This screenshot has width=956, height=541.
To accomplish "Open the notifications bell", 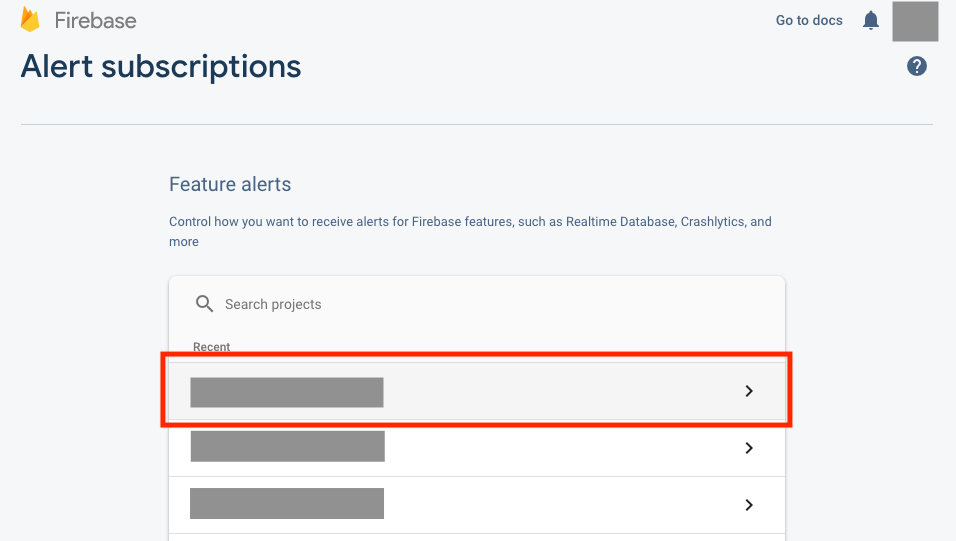I will point(871,20).
